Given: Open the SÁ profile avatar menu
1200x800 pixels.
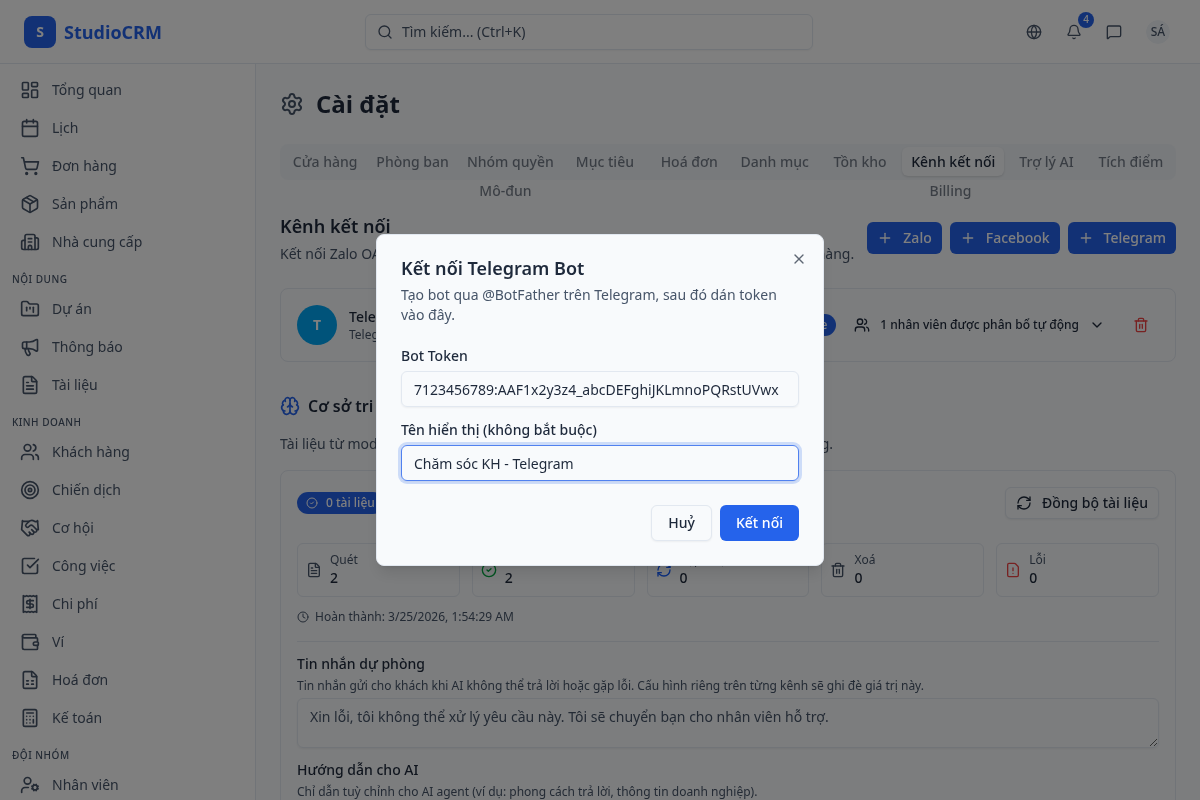Looking at the screenshot, I should [x=1157, y=31].
